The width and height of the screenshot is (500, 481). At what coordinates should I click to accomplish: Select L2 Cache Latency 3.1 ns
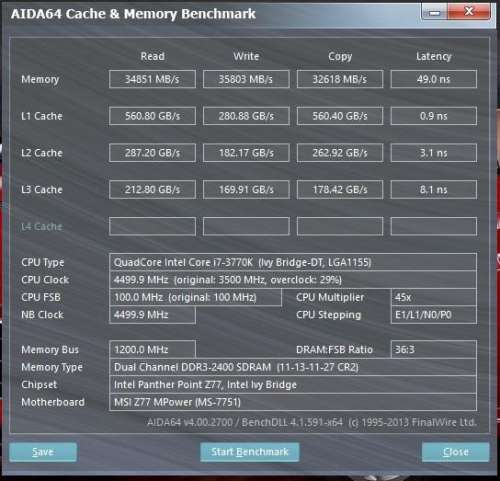pyautogui.click(x=433, y=153)
